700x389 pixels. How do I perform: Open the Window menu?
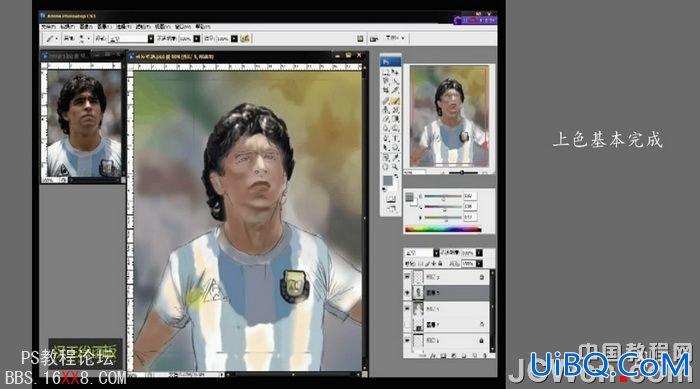pos(183,27)
